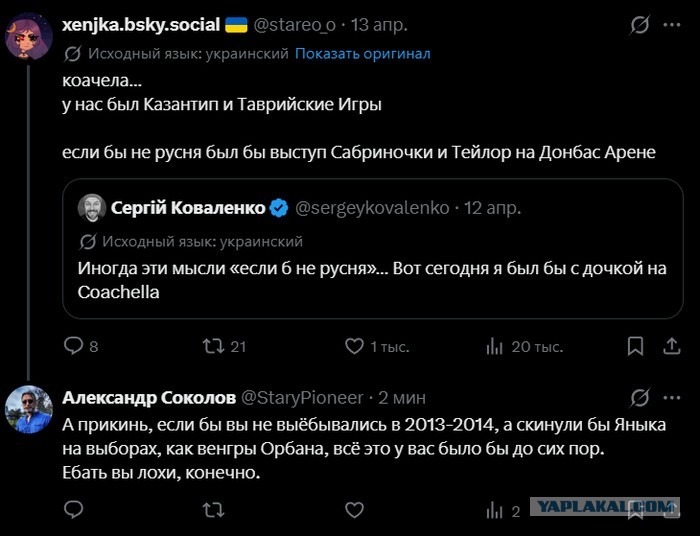Click Александр Соколов's profile picture

[x=30, y=408]
